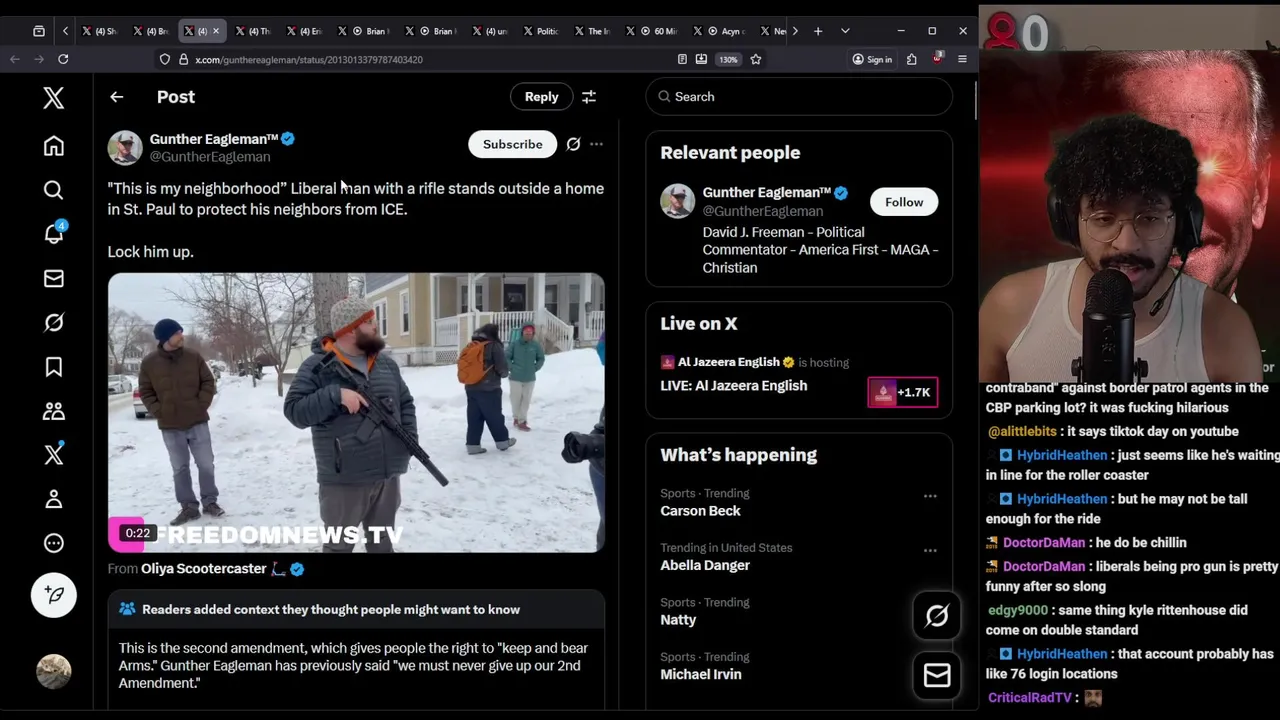1280x720 pixels.
Task: Open Firefox hamburger application menu
Action: (962, 59)
